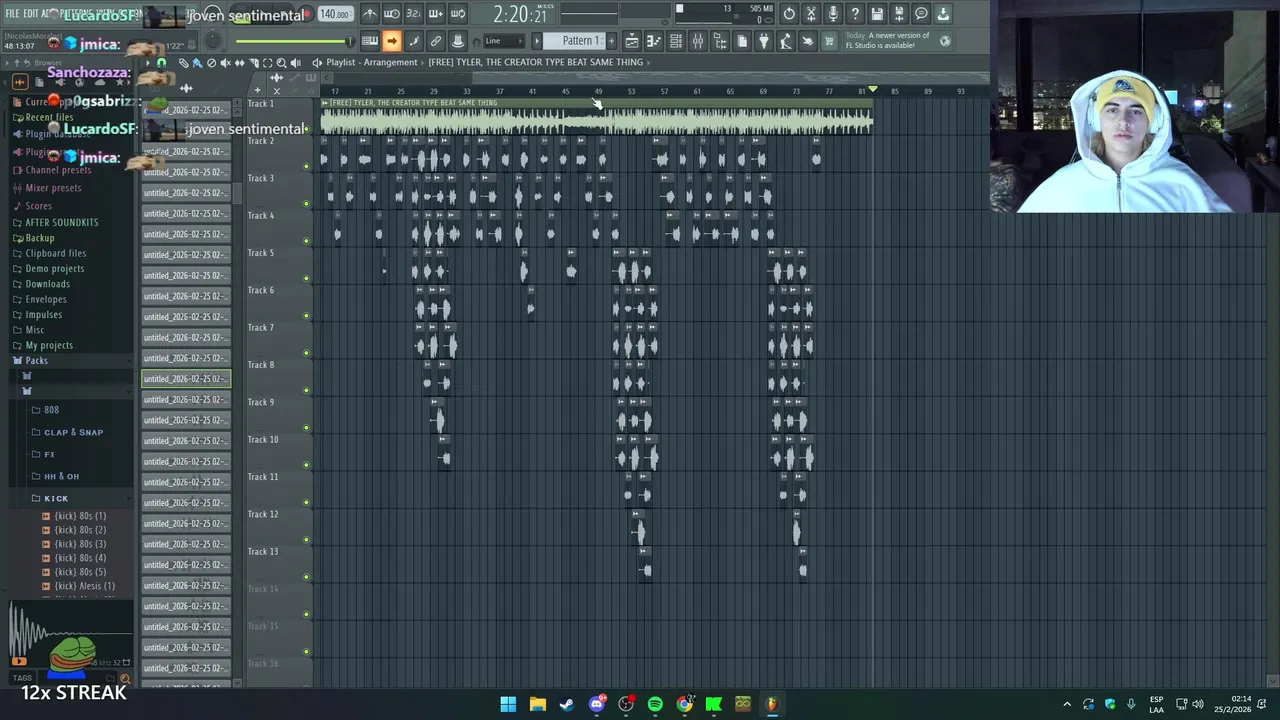The image size is (1280, 720).
Task: Open the help question mark icon
Action: (x=855, y=14)
